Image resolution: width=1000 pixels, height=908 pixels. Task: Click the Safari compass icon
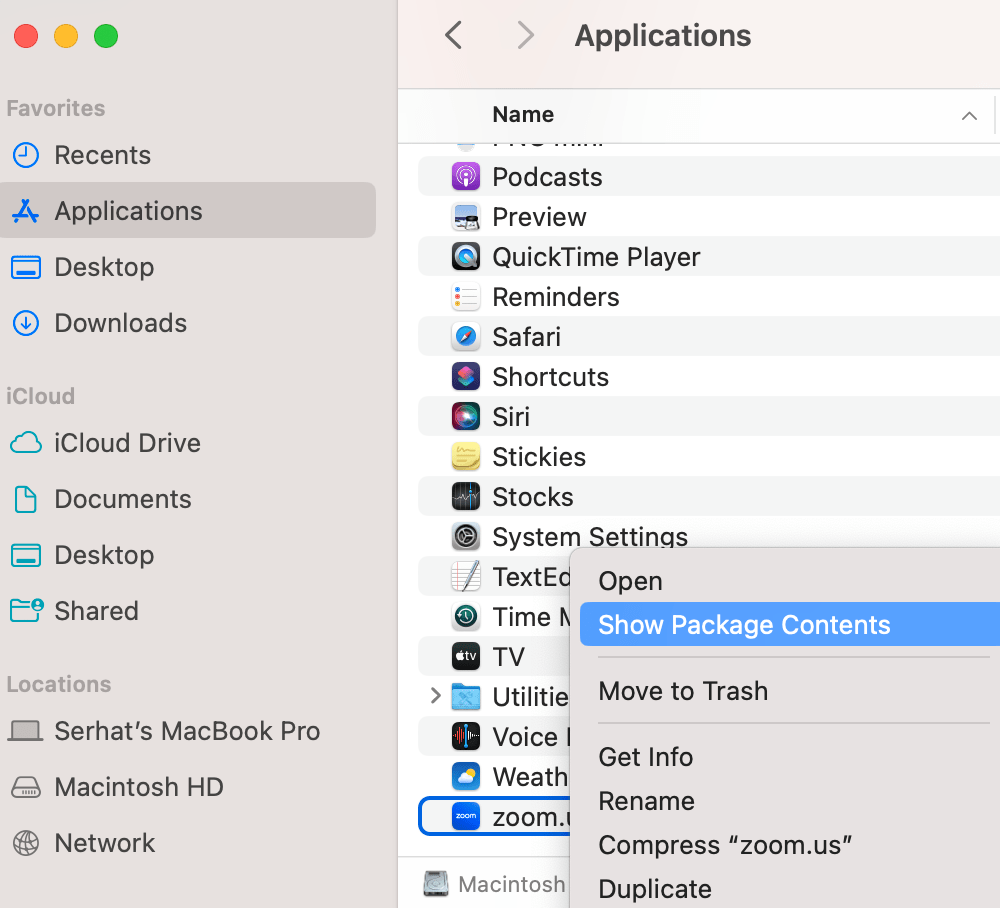(x=466, y=337)
